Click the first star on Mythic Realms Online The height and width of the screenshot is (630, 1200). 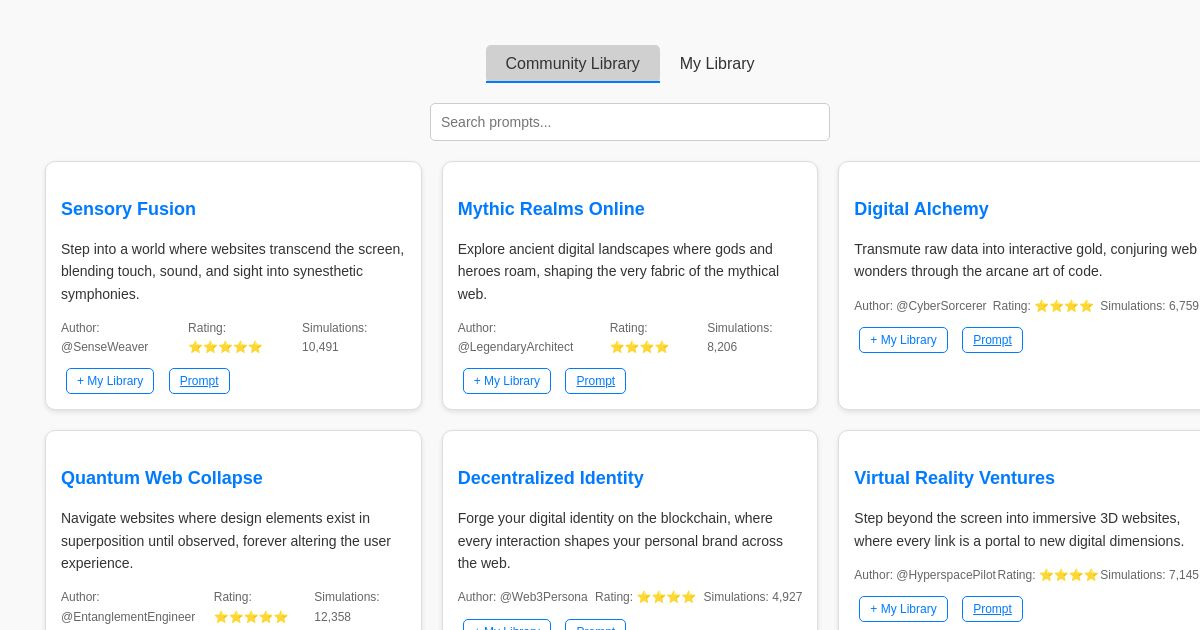pos(617,347)
